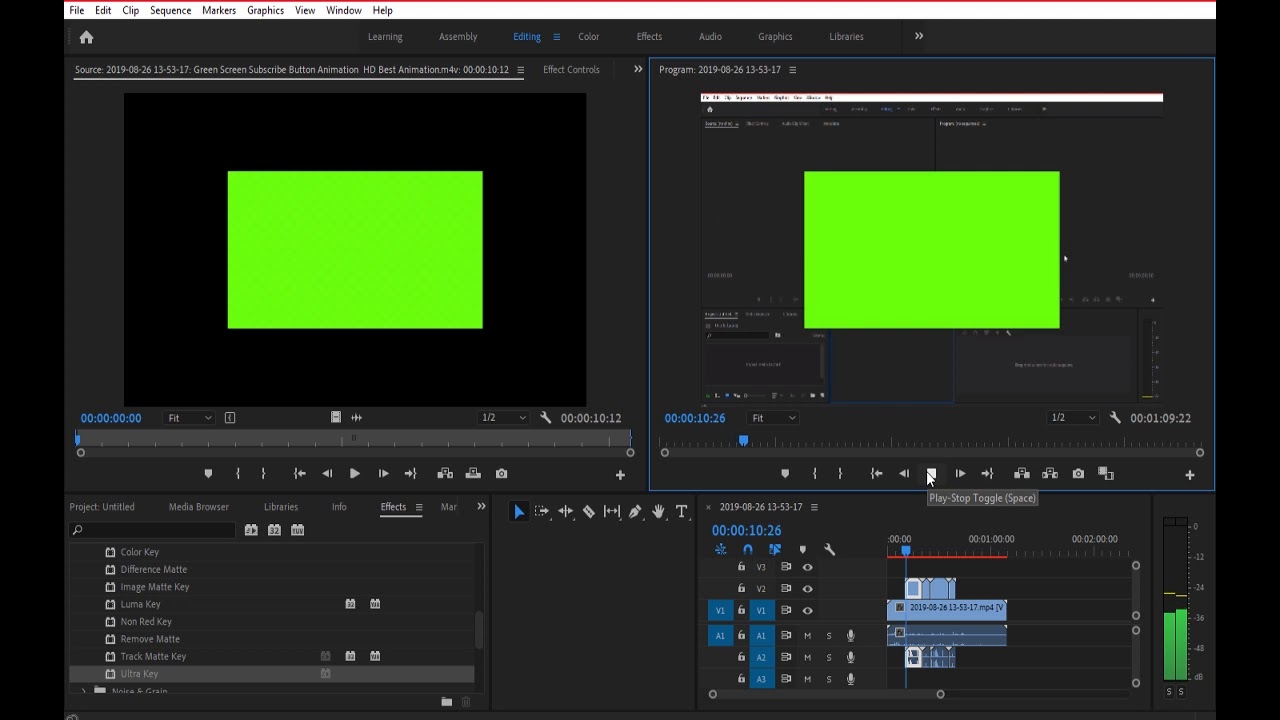Viewport: 1280px width, 720px height.
Task: Open Source monitor 1/2 resolution dropdown
Action: pos(503,418)
